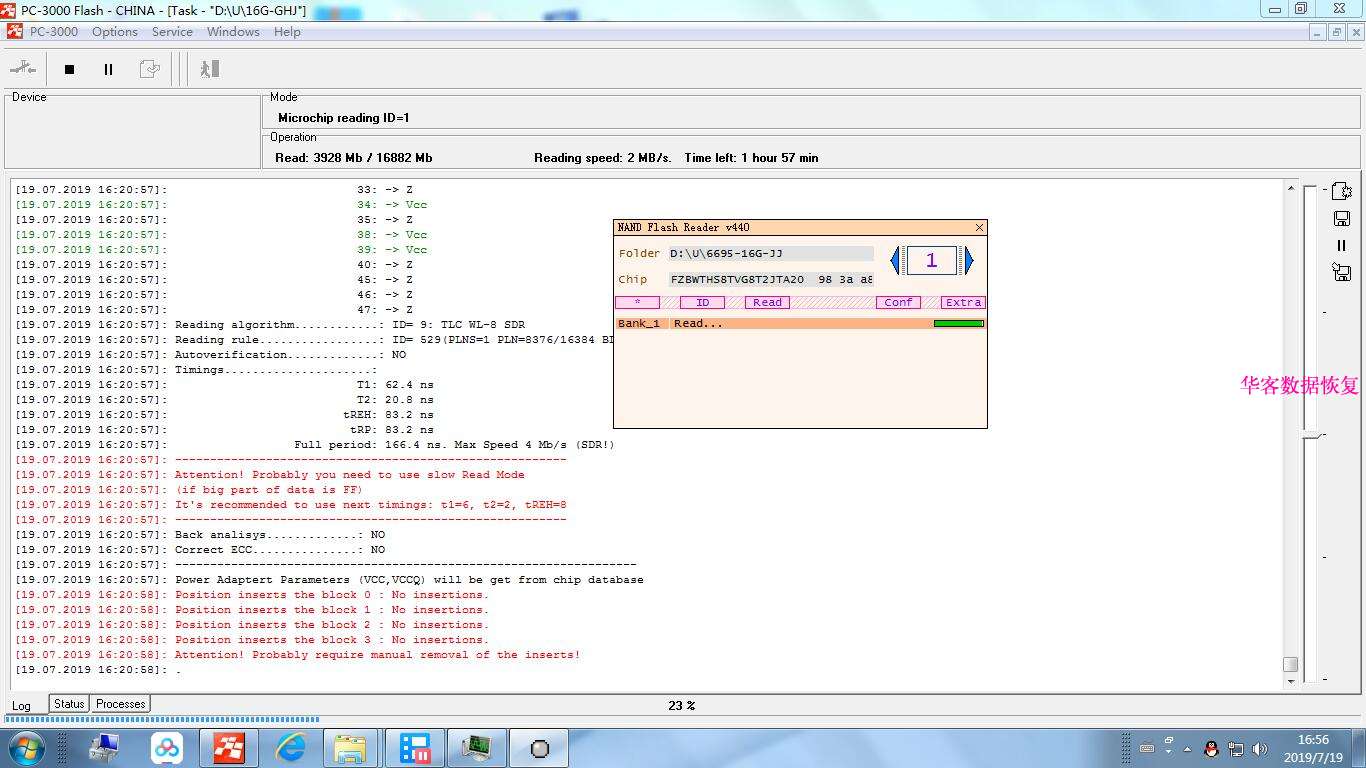Click the PC-3000 logo in the menu bar
Image resolution: width=1366 pixels, height=768 pixels.
click(14, 31)
